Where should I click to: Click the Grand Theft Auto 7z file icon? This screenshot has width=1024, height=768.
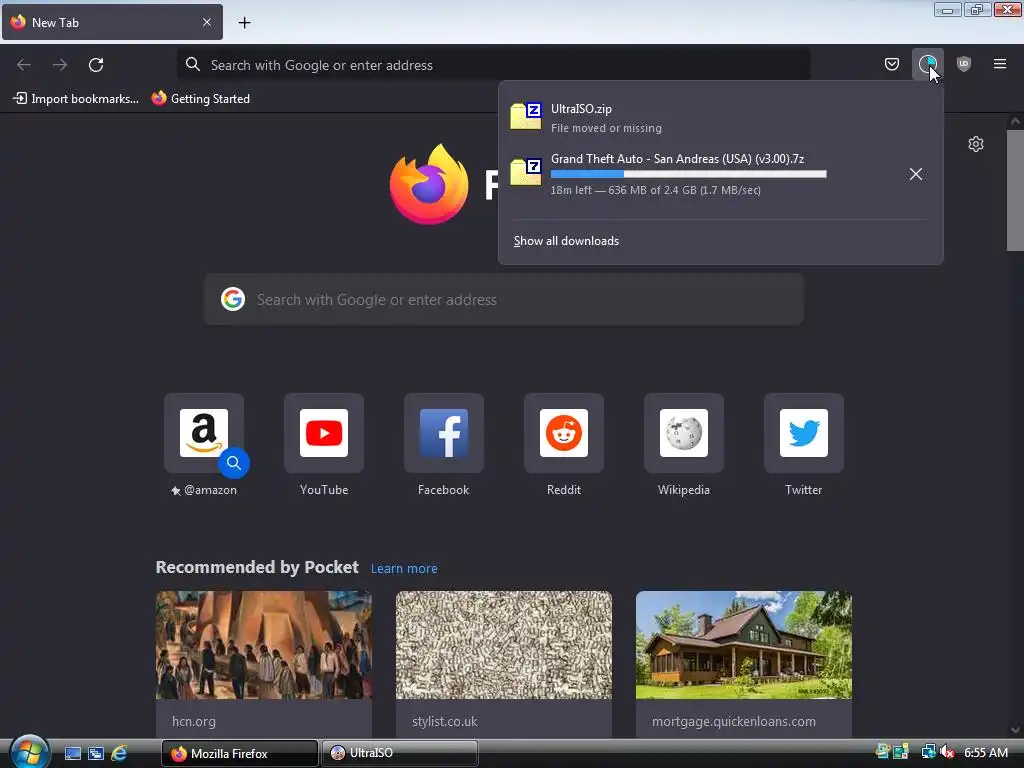526,172
